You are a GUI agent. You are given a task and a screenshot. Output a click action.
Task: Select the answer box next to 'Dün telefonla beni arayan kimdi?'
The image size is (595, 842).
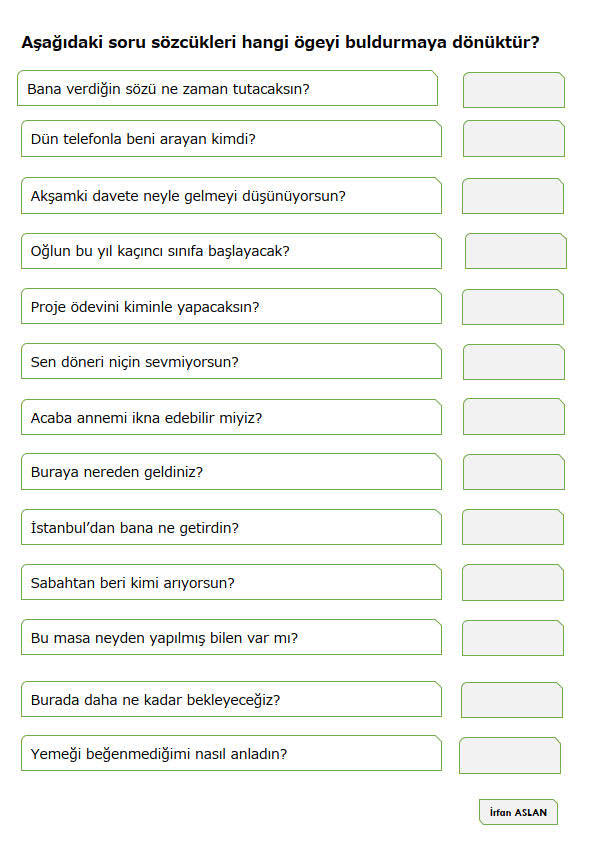(514, 139)
